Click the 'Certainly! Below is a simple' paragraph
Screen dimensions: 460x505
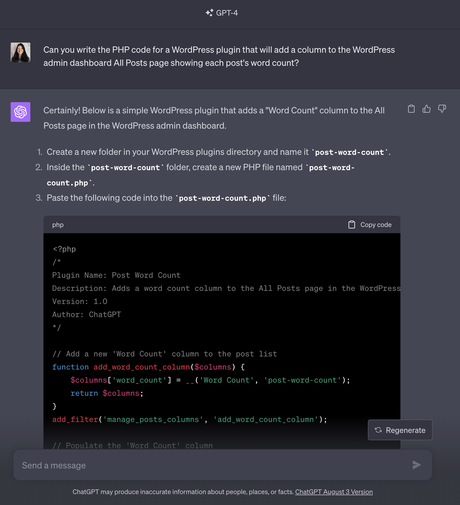click(x=214, y=118)
